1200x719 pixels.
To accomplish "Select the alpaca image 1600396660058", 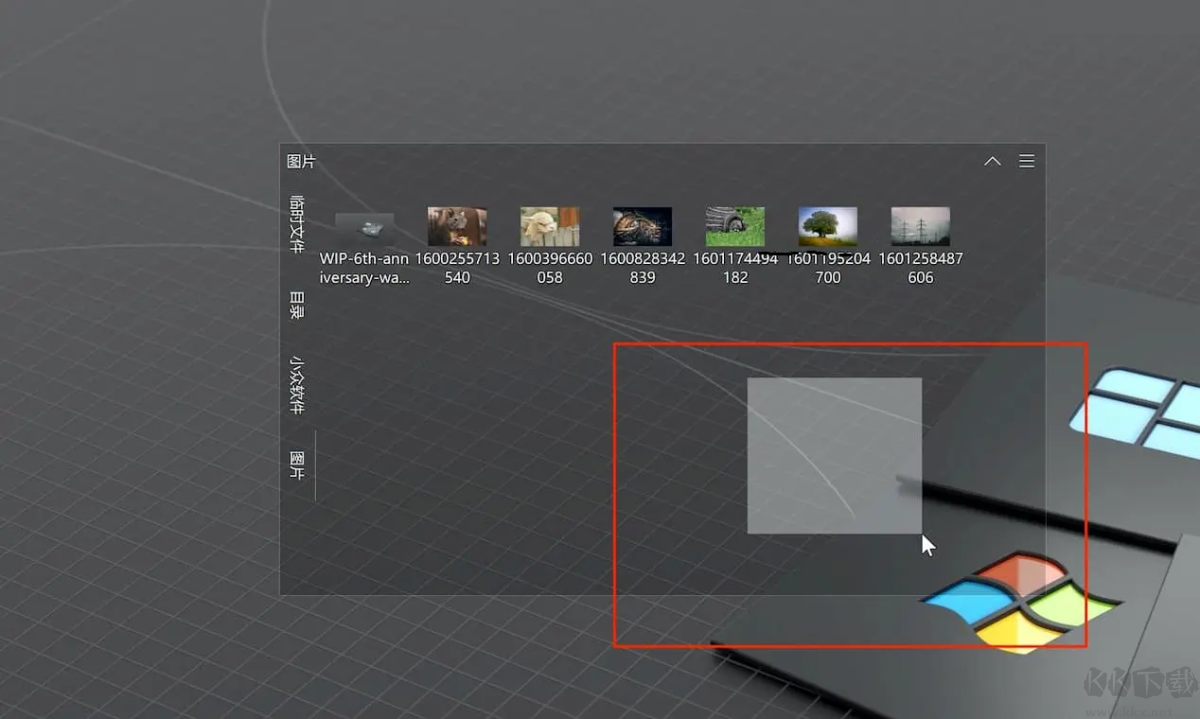I will click(550, 227).
